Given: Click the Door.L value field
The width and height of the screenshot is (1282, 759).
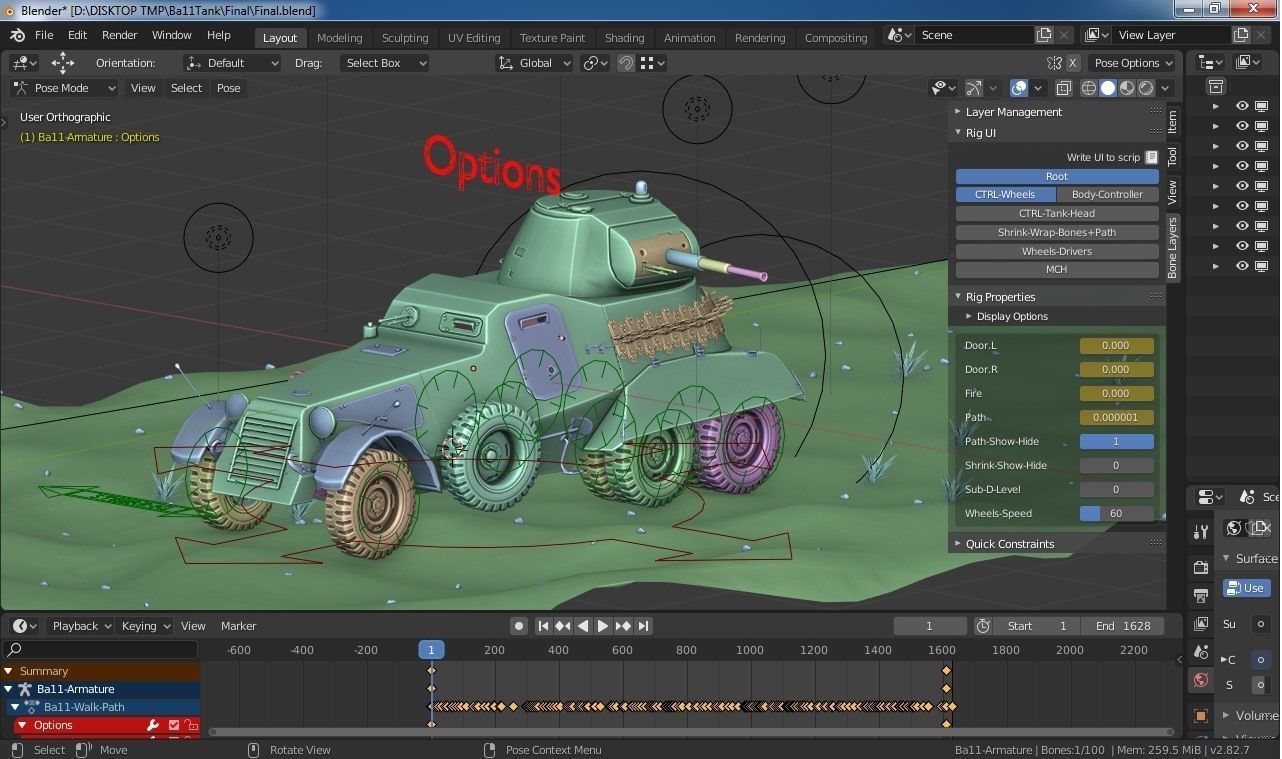Looking at the screenshot, I should (1116, 345).
